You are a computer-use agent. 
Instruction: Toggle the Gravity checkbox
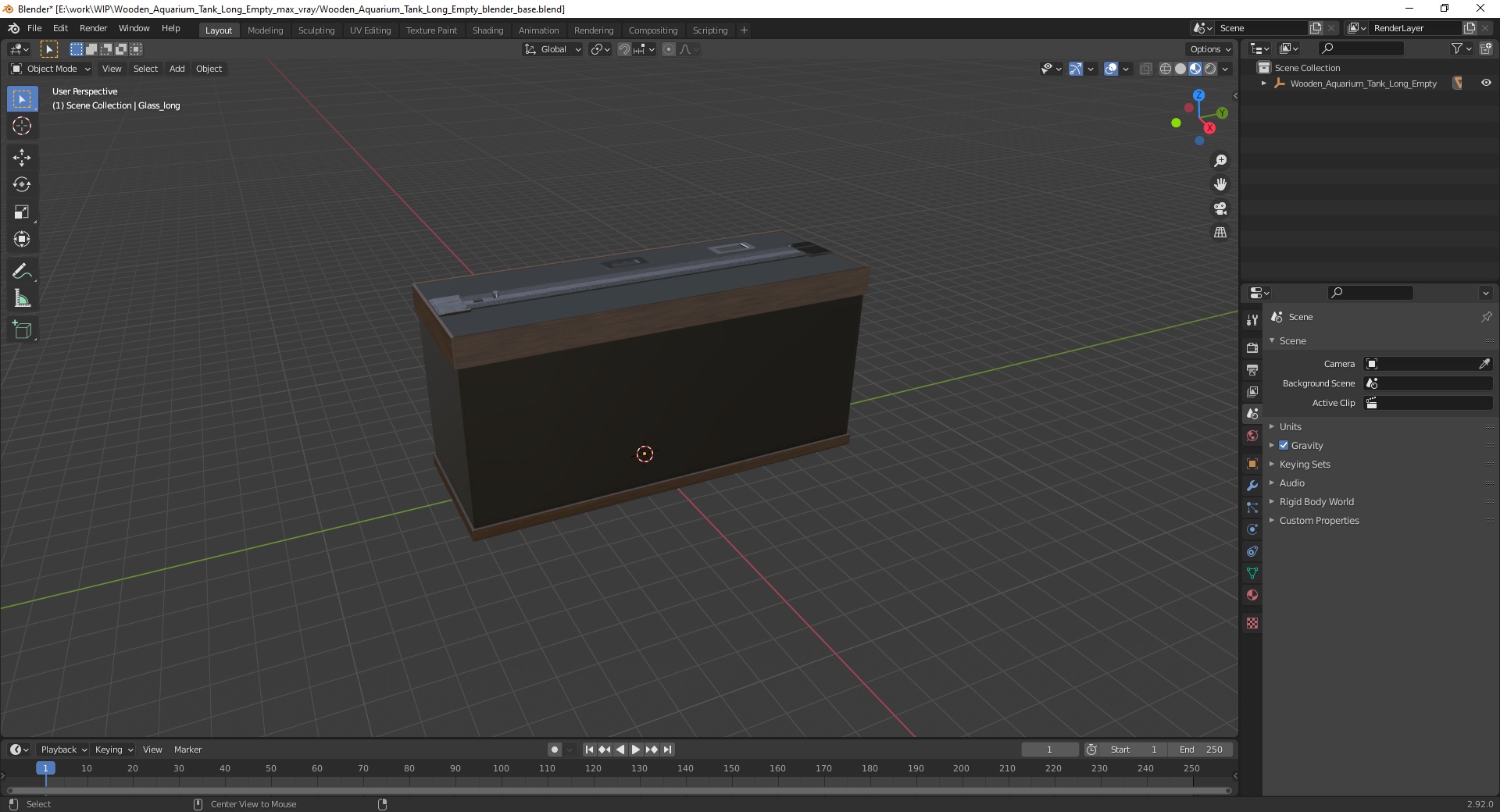pyautogui.click(x=1284, y=445)
